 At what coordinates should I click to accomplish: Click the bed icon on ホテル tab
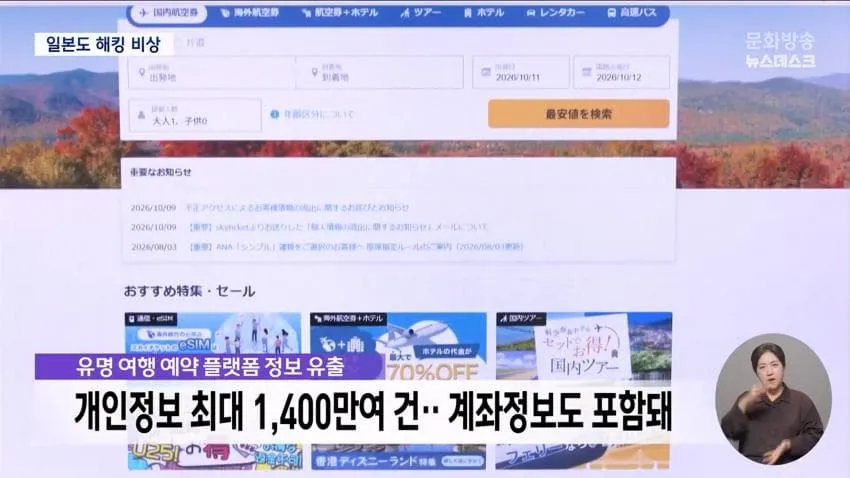(468, 13)
